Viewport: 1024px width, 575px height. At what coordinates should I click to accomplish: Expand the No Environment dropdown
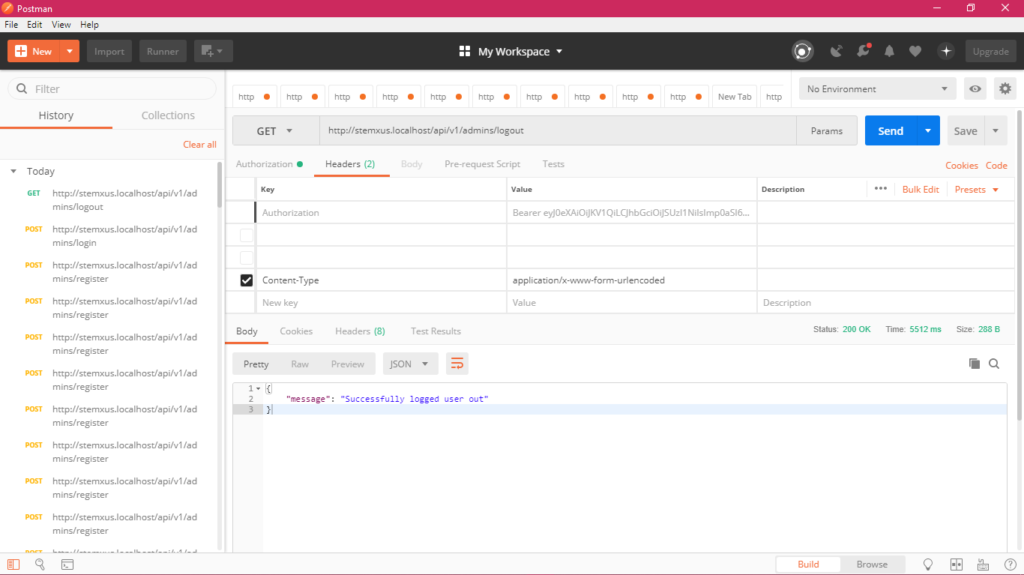point(877,89)
